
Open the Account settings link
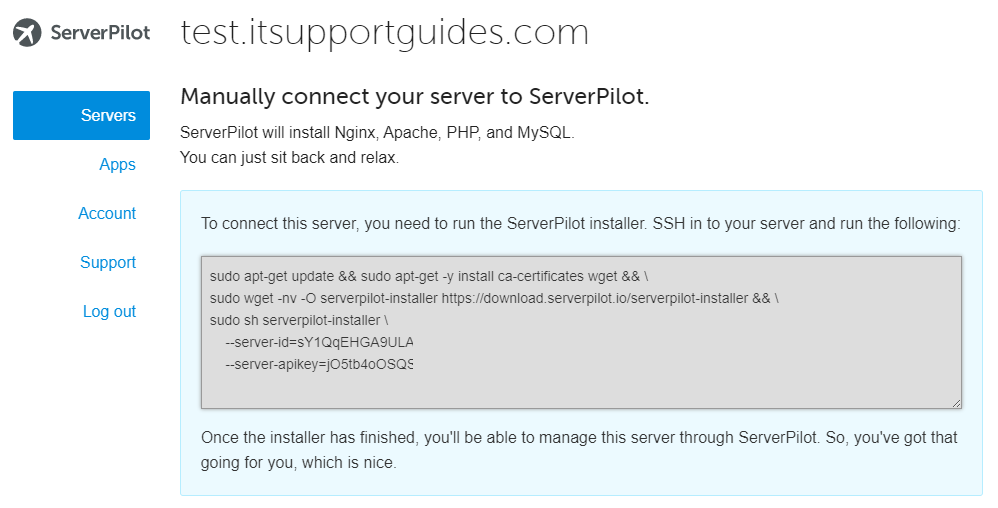[107, 213]
